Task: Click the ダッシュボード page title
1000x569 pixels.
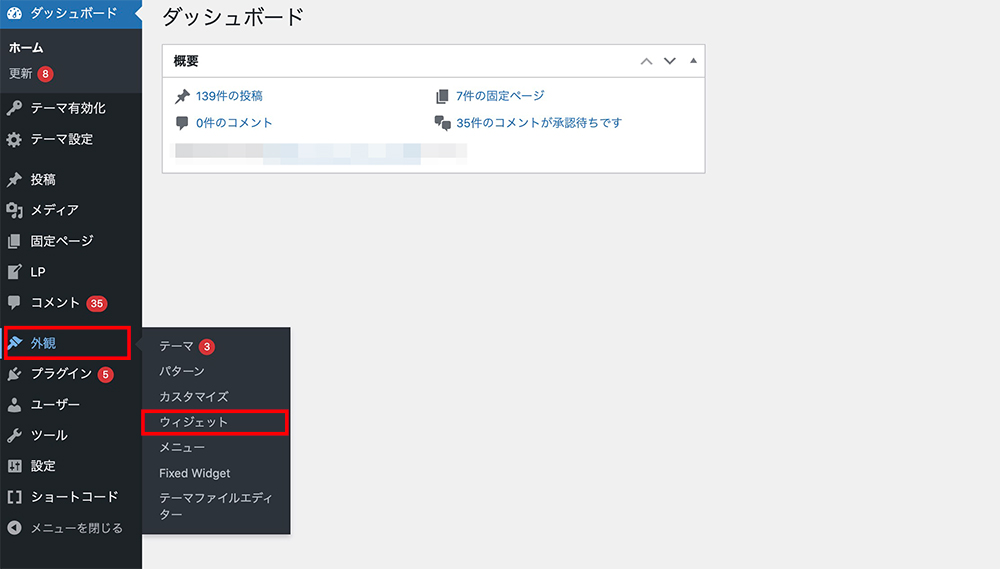Action: pyautogui.click(x=233, y=17)
